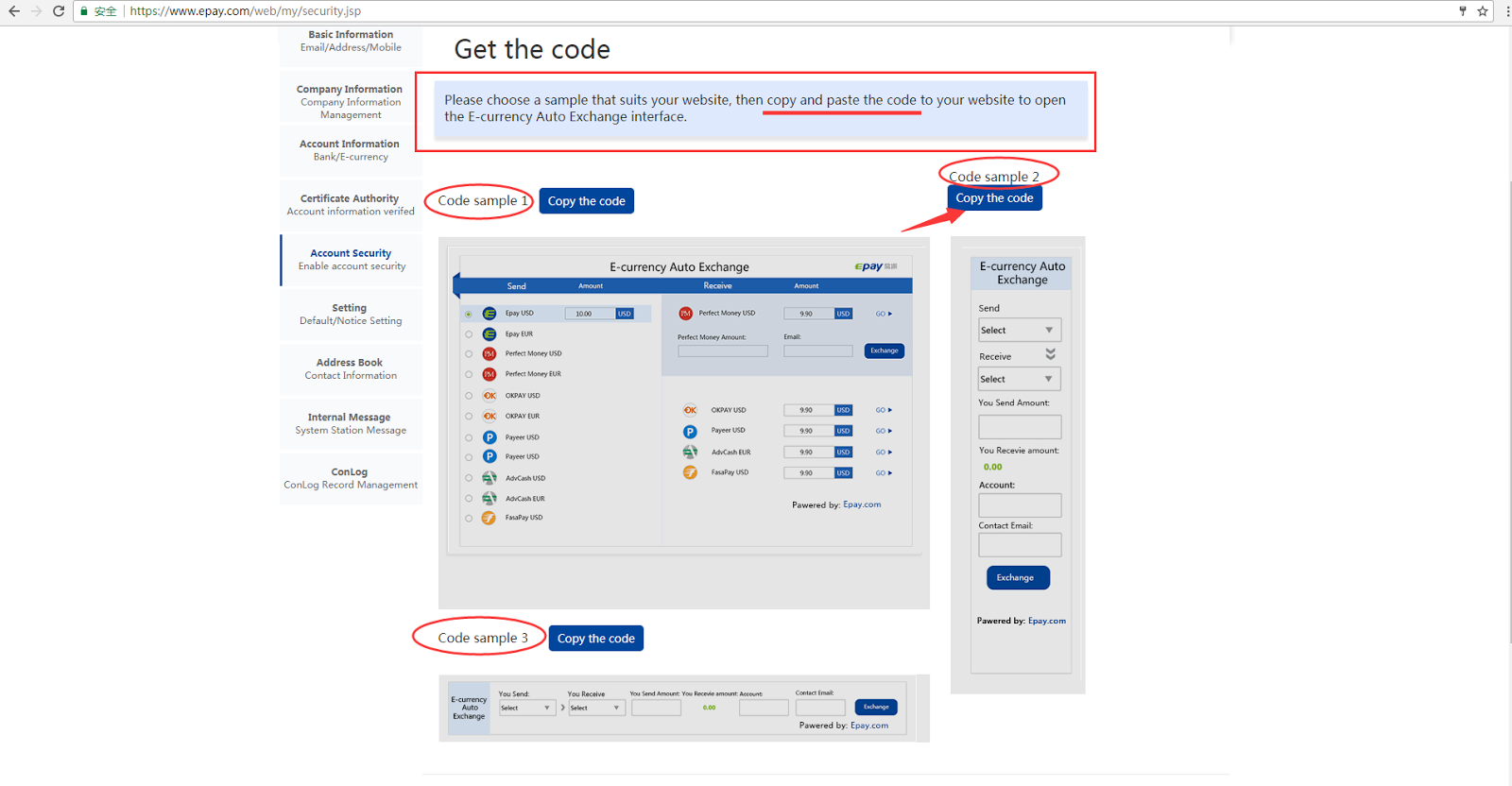Click the AdvCash USD icon
The width and height of the screenshot is (1512, 786).
[x=490, y=478]
